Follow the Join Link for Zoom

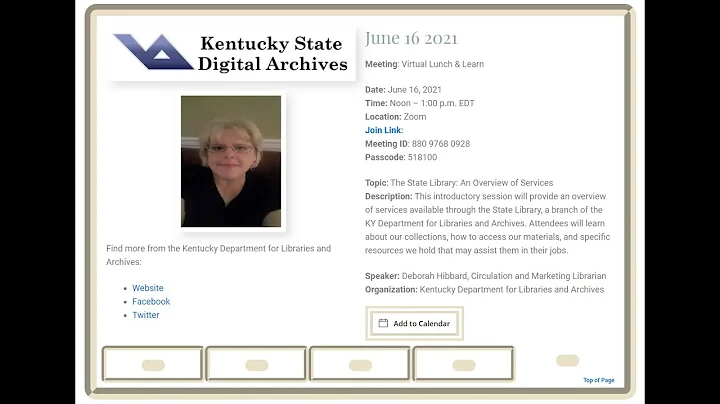(384, 130)
